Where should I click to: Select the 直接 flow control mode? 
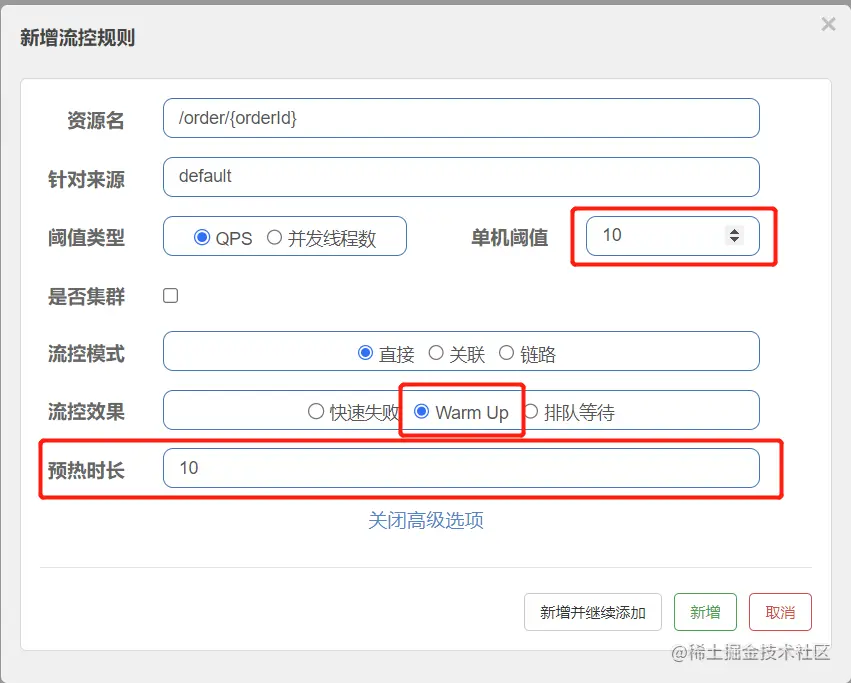(365, 353)
